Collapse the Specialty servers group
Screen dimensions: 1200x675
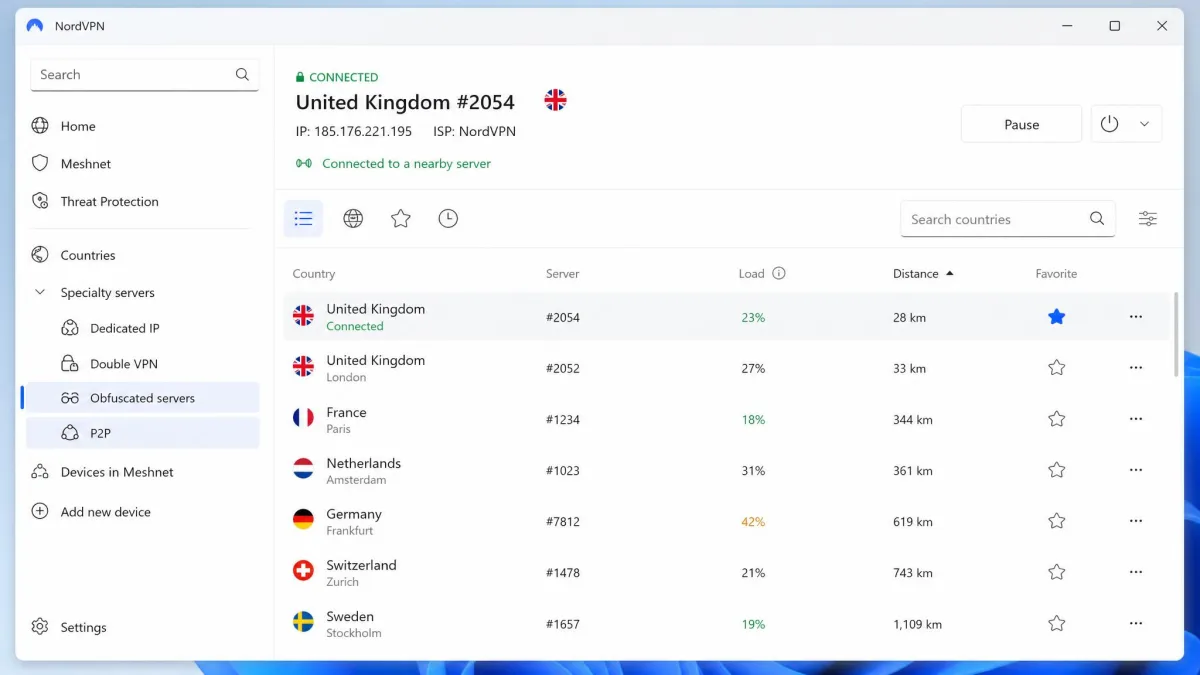pyautogui.click(x=40, y=293)
